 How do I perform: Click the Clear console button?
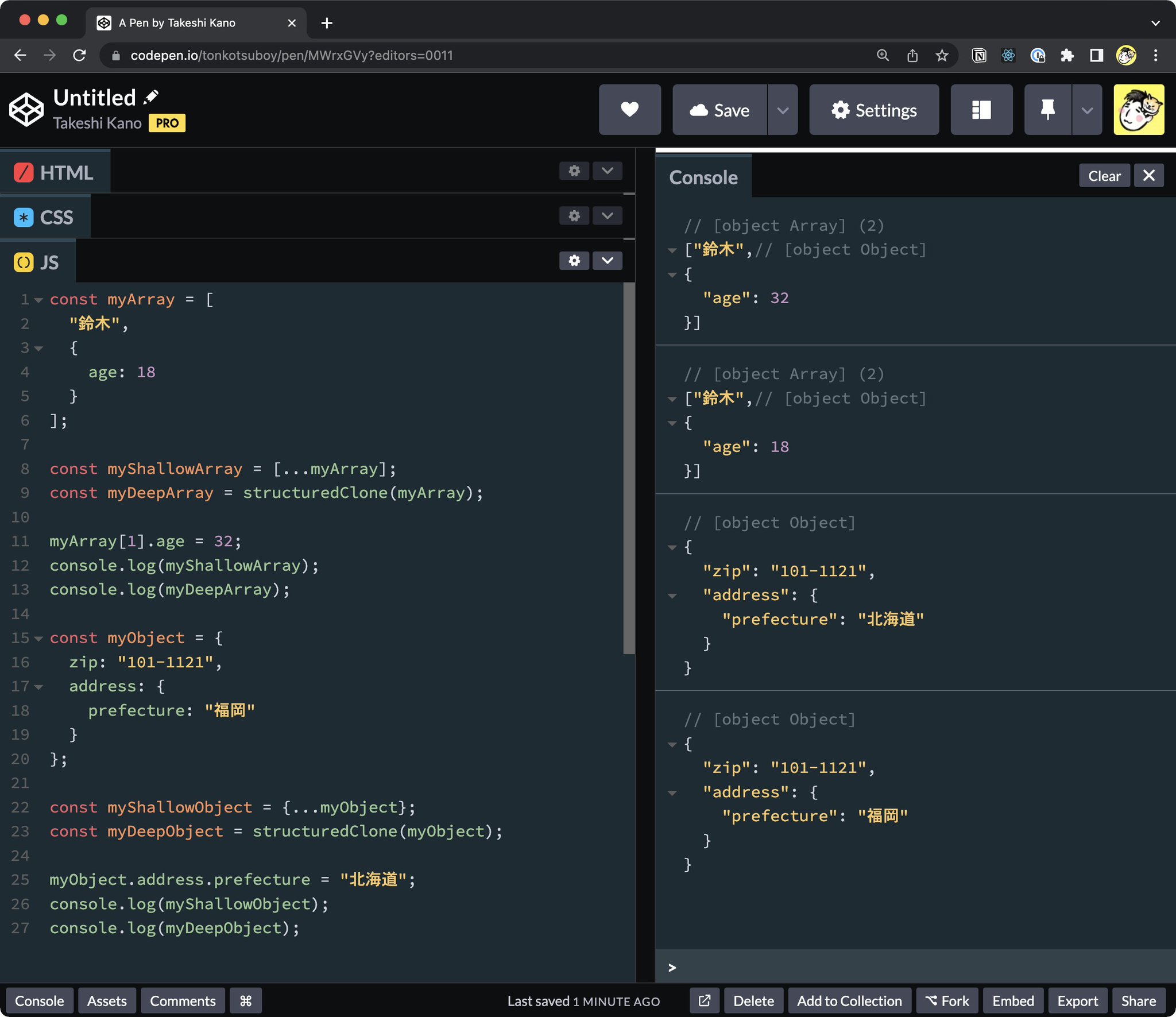point(1104,176)
